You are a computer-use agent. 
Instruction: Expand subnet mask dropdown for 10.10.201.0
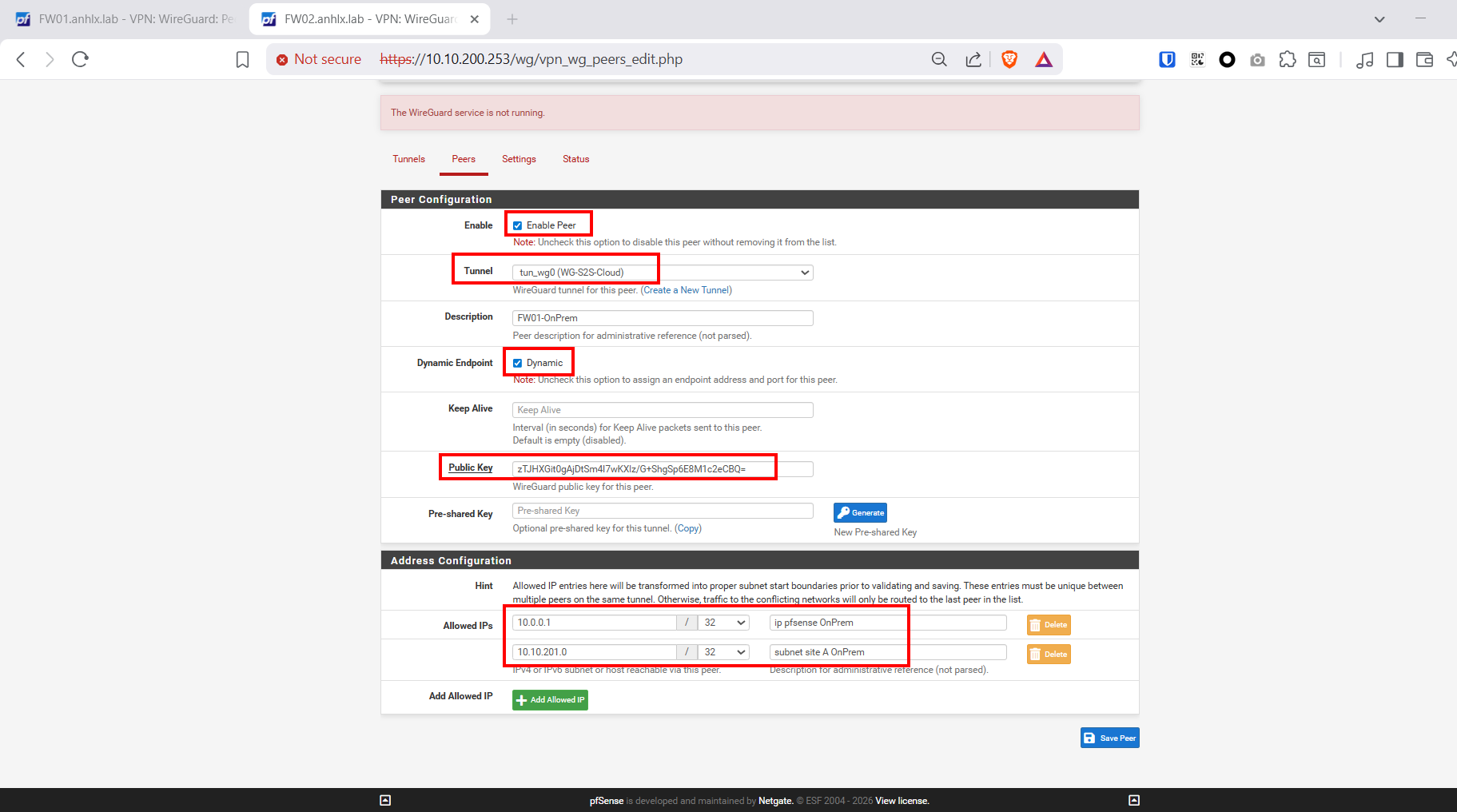[724, 652]
